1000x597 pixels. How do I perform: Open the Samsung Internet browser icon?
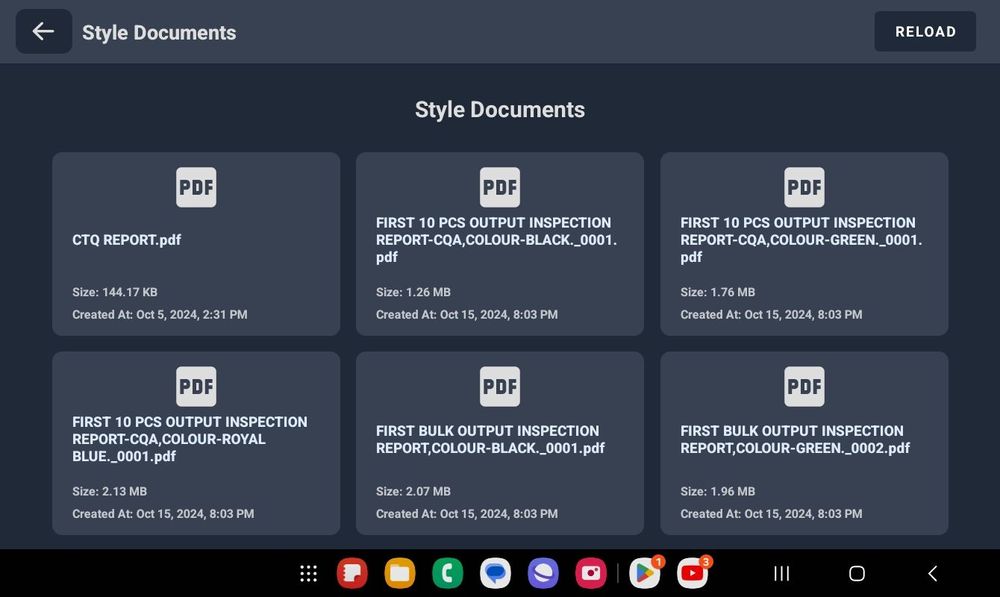click(543, 573)
